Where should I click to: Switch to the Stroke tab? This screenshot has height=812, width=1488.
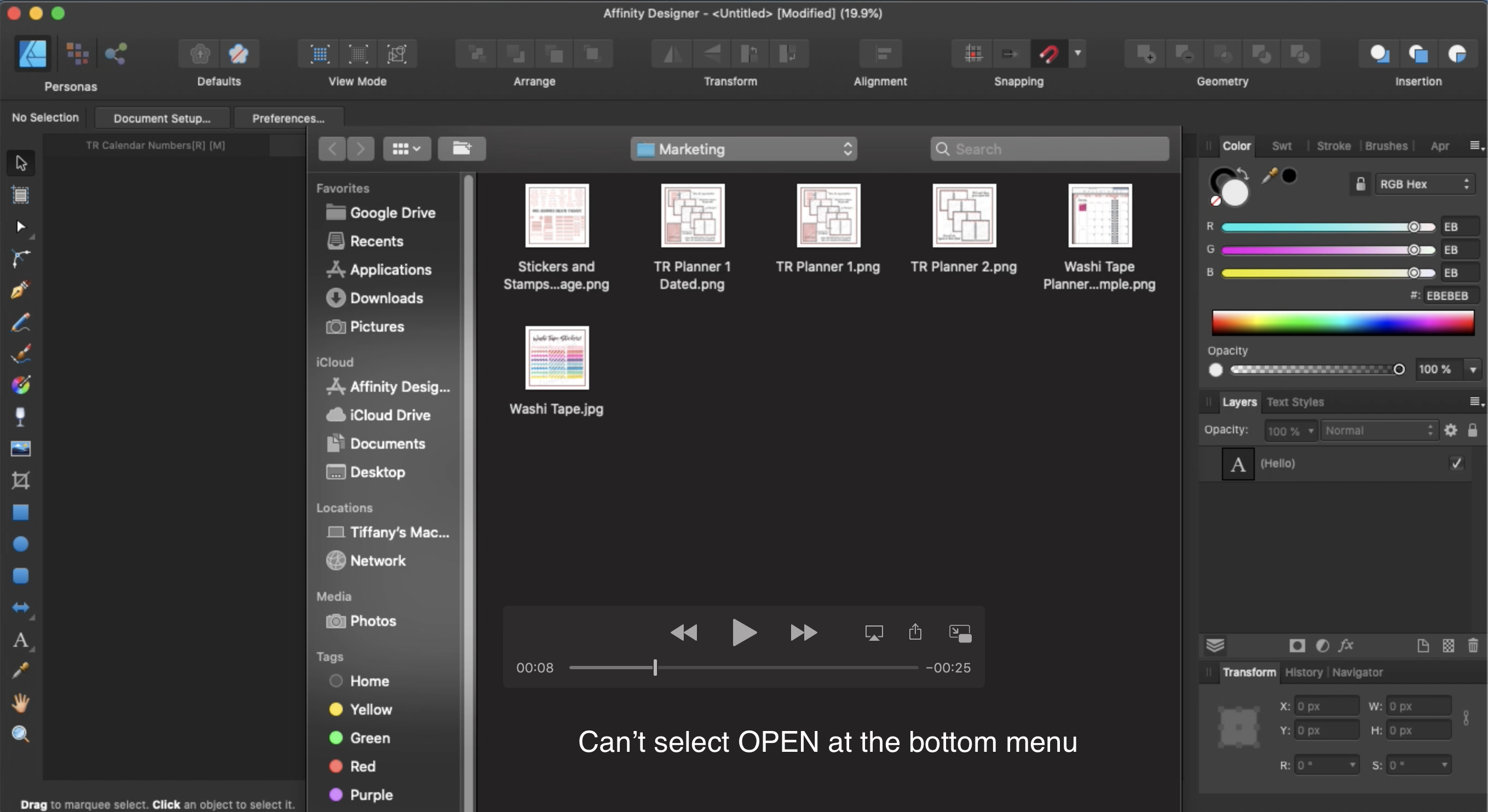1333,146
